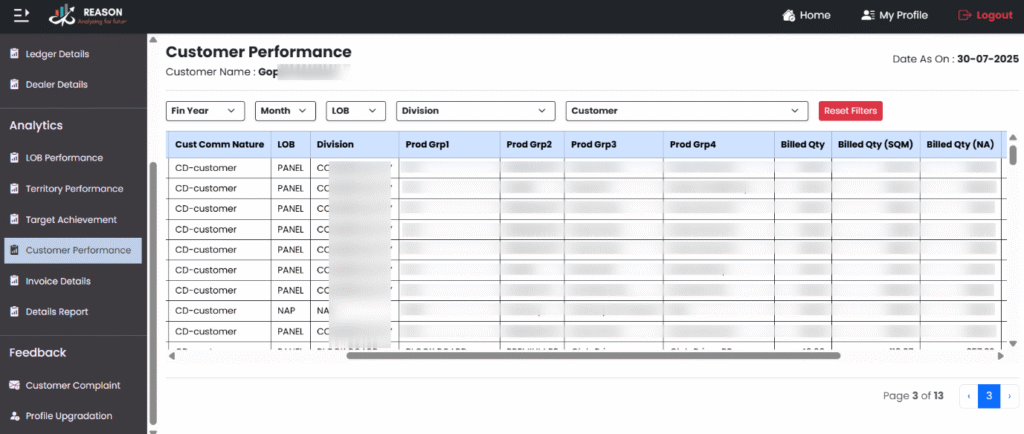Screen dimensions: 1024x434
Task: Open the Fin Year dropdown
Action: (x=205, y=111)
